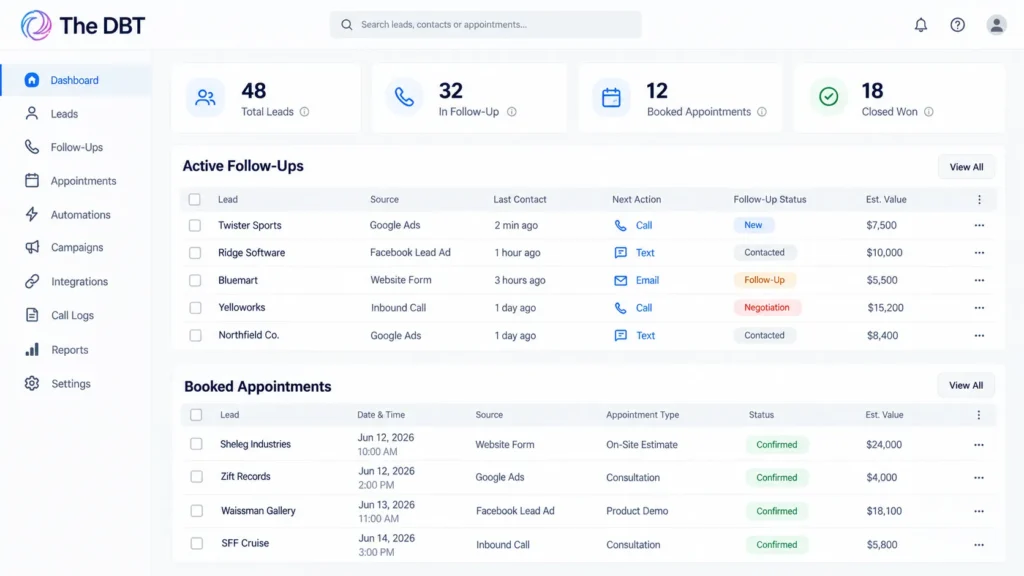1024x576 pixels.
Task: Click the In Follow-Up phone icon
Action: tap(404, 97)
